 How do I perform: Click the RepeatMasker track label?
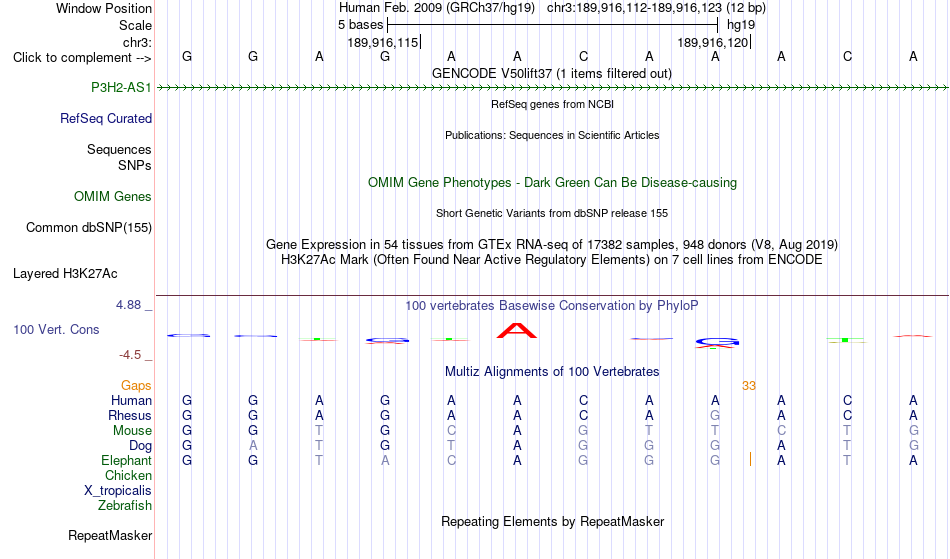(x=110, y=535)
